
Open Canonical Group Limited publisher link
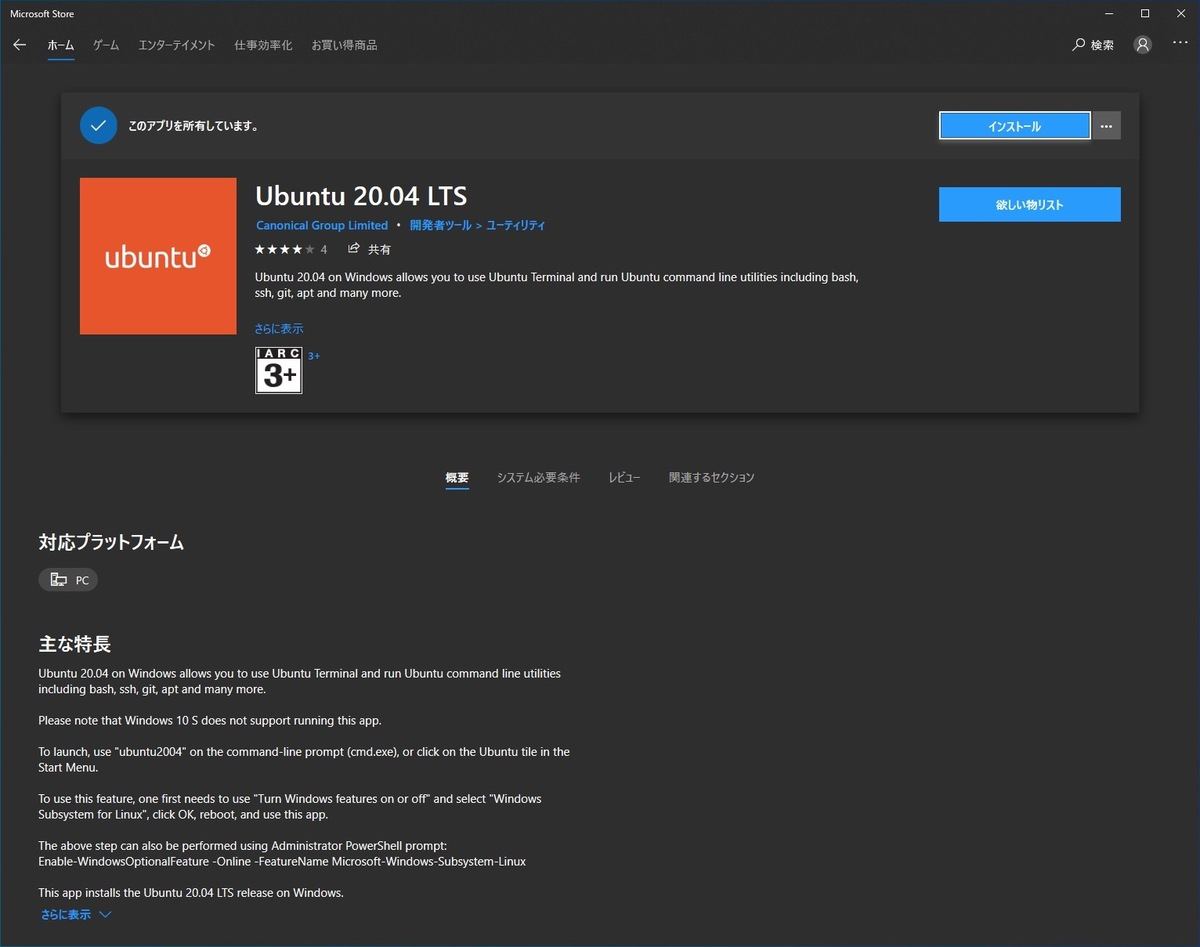click(322, 226)
